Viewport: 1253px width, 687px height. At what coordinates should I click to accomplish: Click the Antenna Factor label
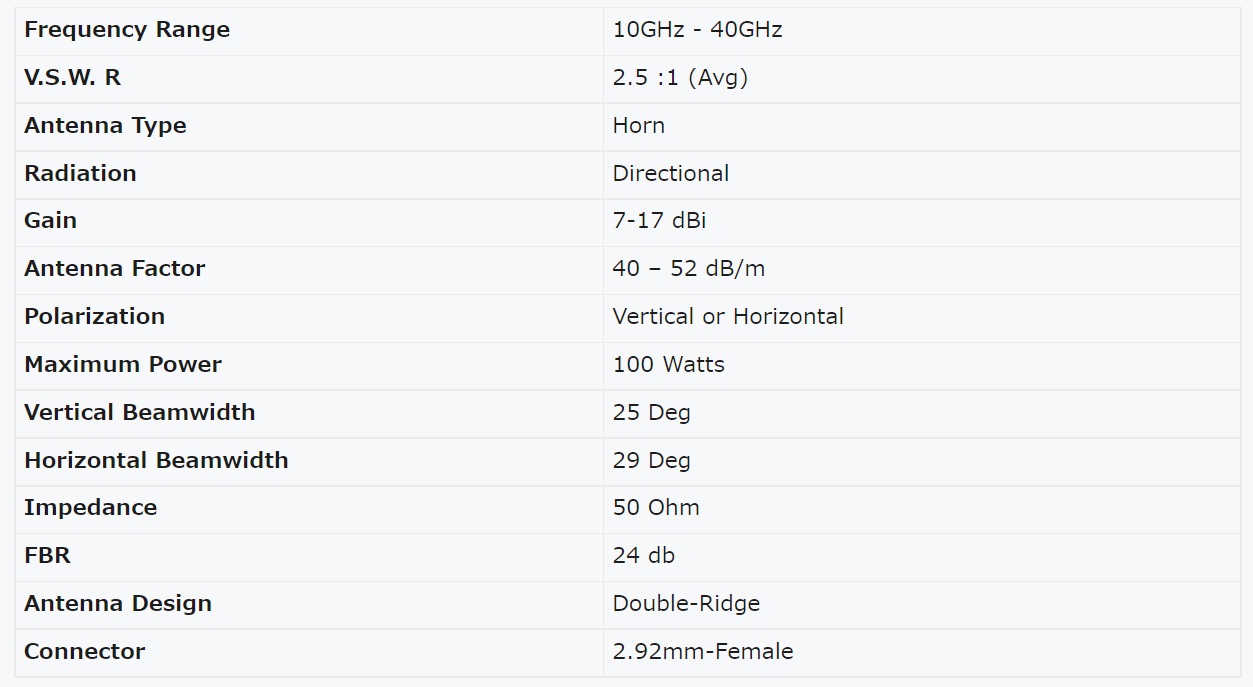114,269
